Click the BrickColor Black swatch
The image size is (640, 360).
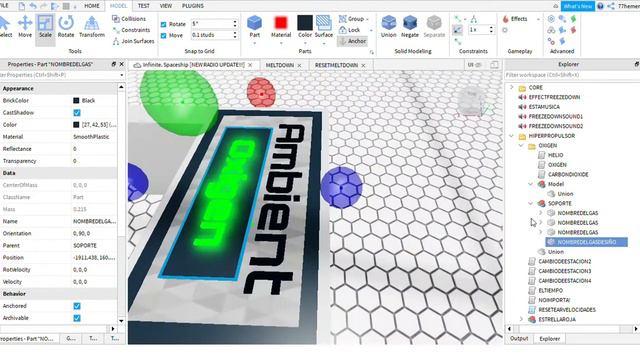(x=76, y=100)
